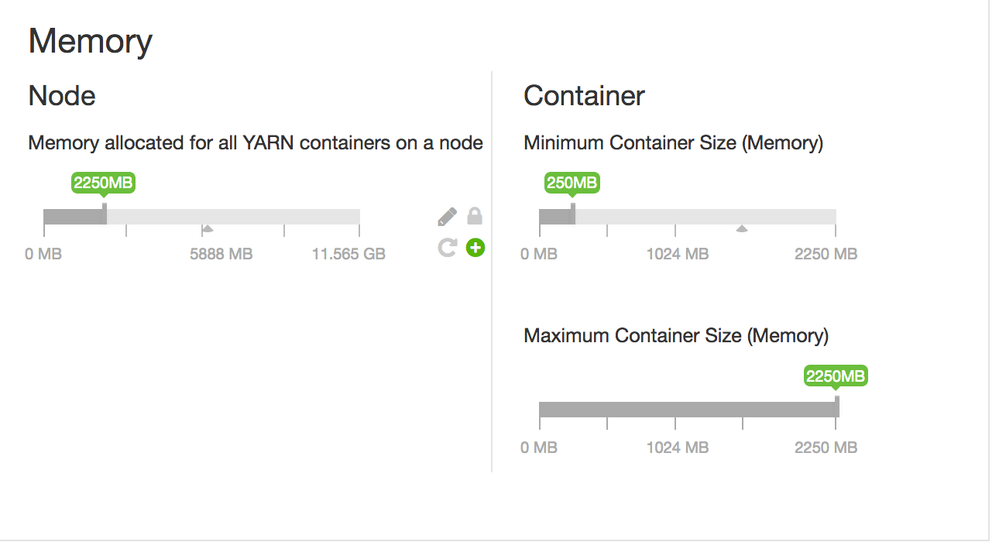Click Minimum Container slider track at 1024 MB

click(677, 217)
